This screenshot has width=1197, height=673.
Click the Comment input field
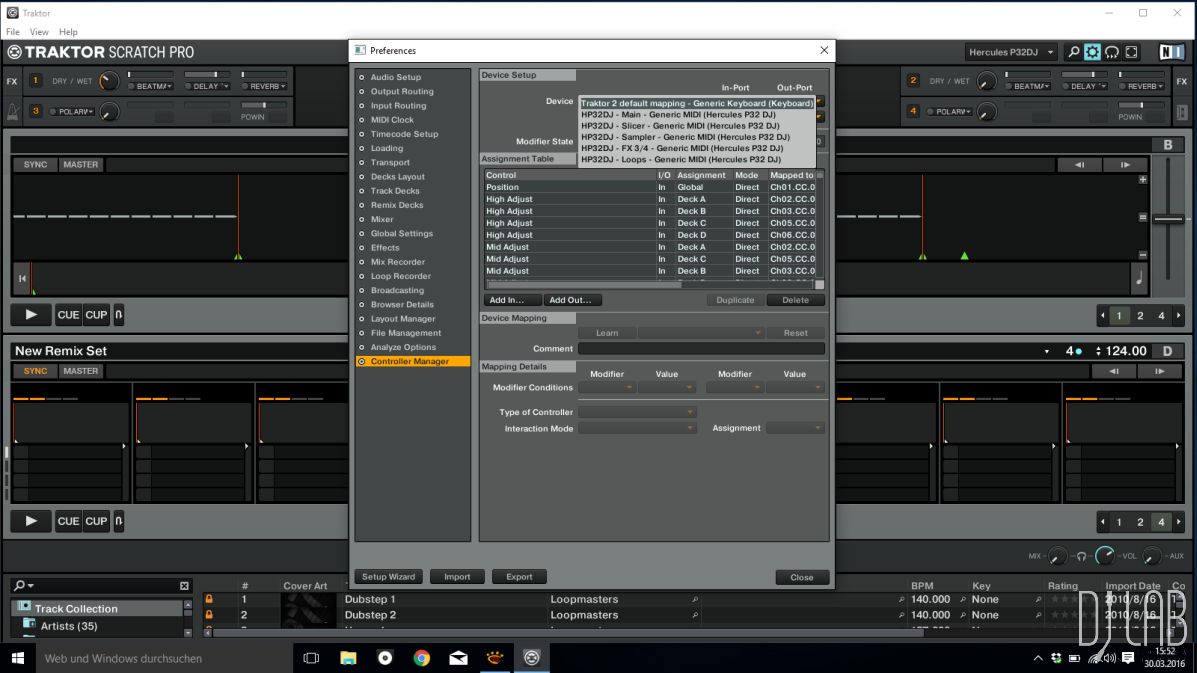click(701, 349)
